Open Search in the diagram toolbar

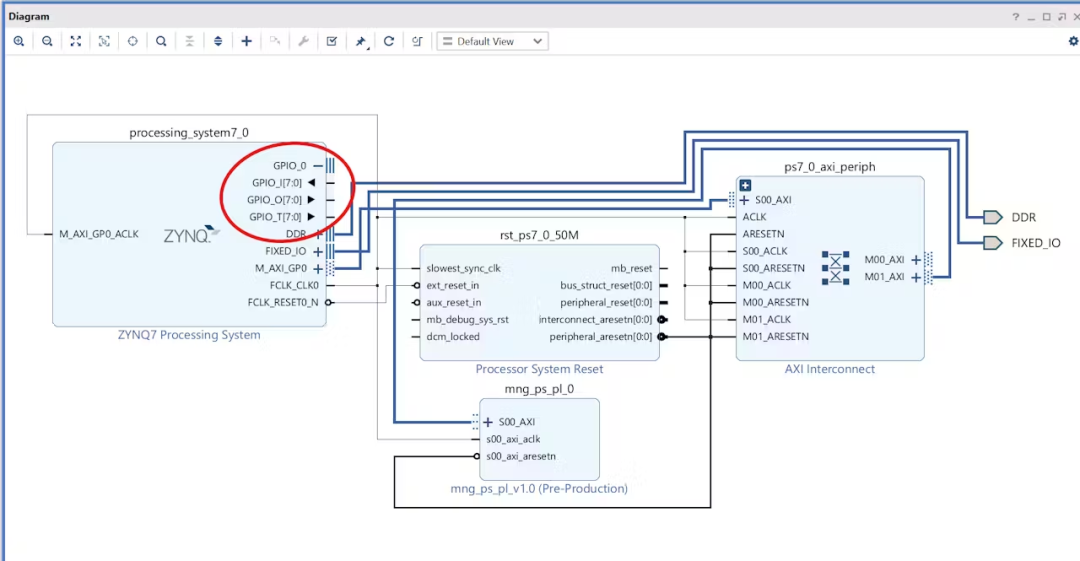coord(161,41)
